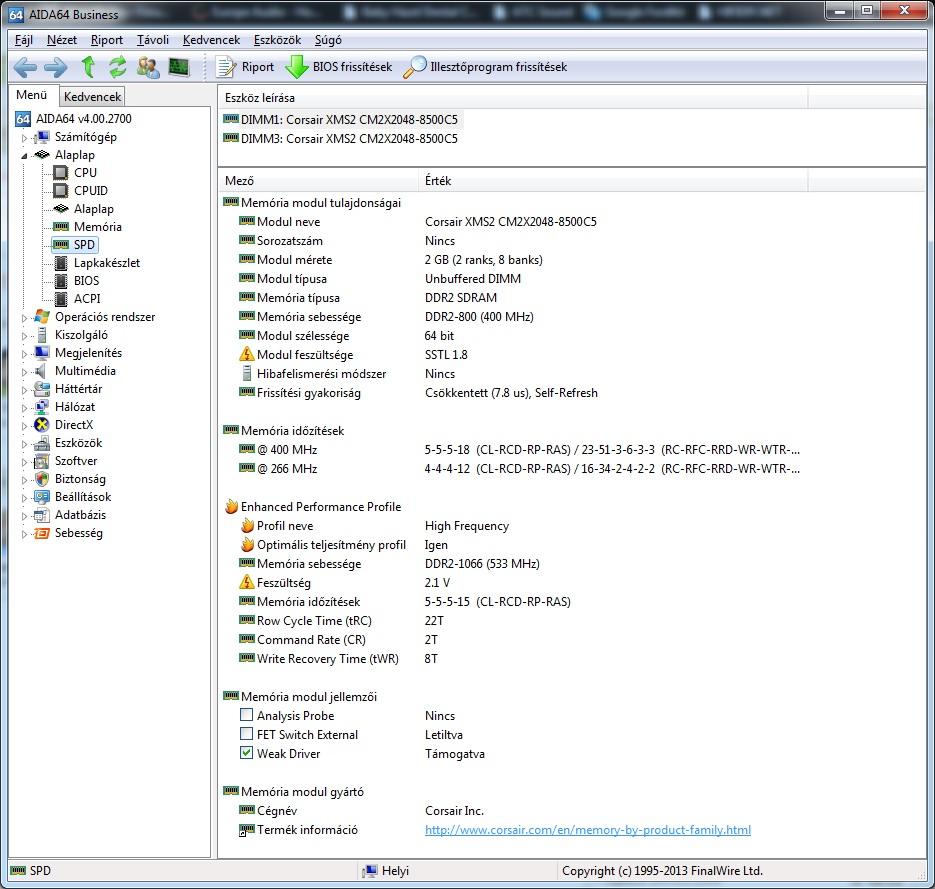Select the Modul mérete row
The height and width of the screenshot is (889, 935).
click(391, 259)
